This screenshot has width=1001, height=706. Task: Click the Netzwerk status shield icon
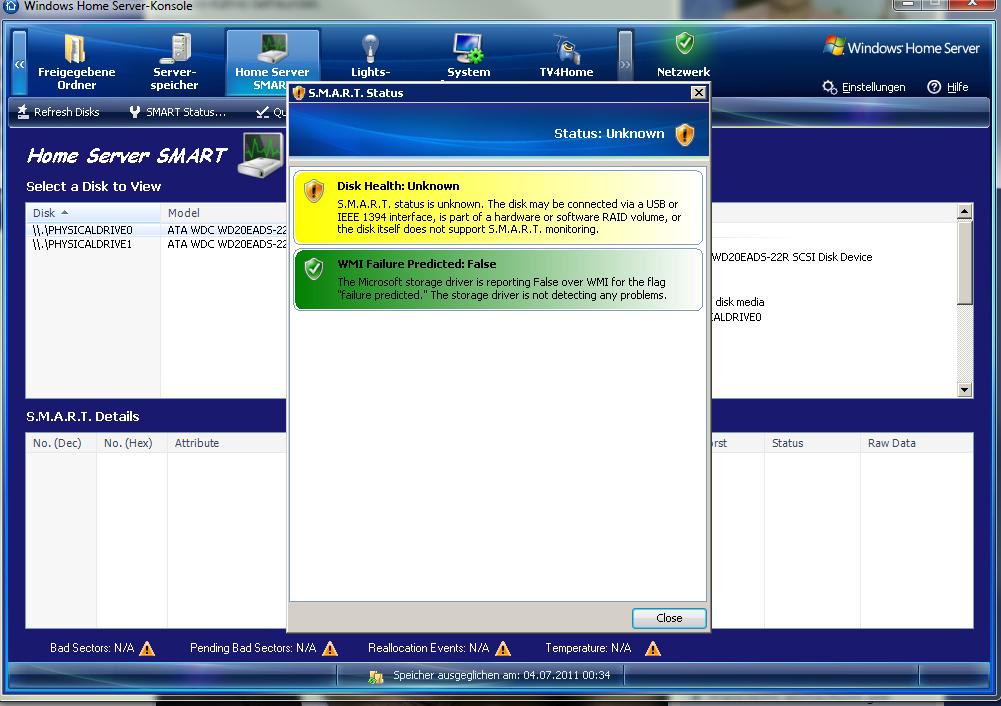tap(684, 43)
